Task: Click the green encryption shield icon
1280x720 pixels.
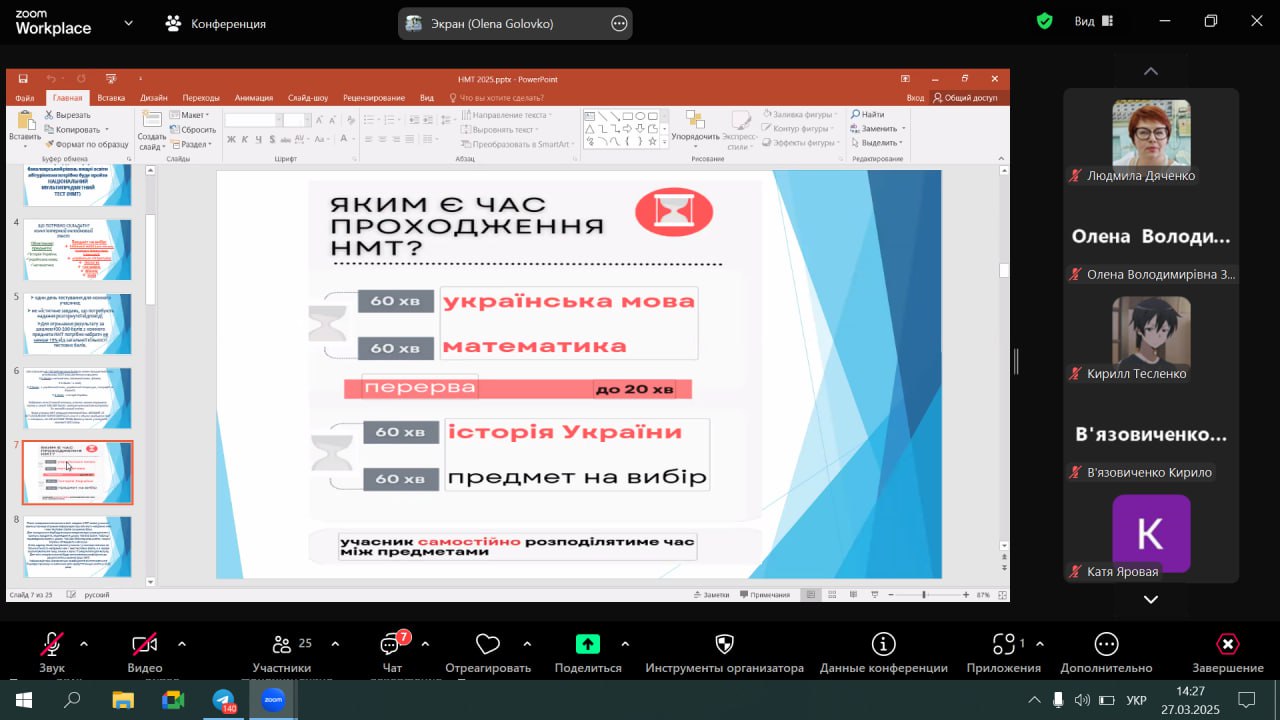Action: click(1045, 21)
